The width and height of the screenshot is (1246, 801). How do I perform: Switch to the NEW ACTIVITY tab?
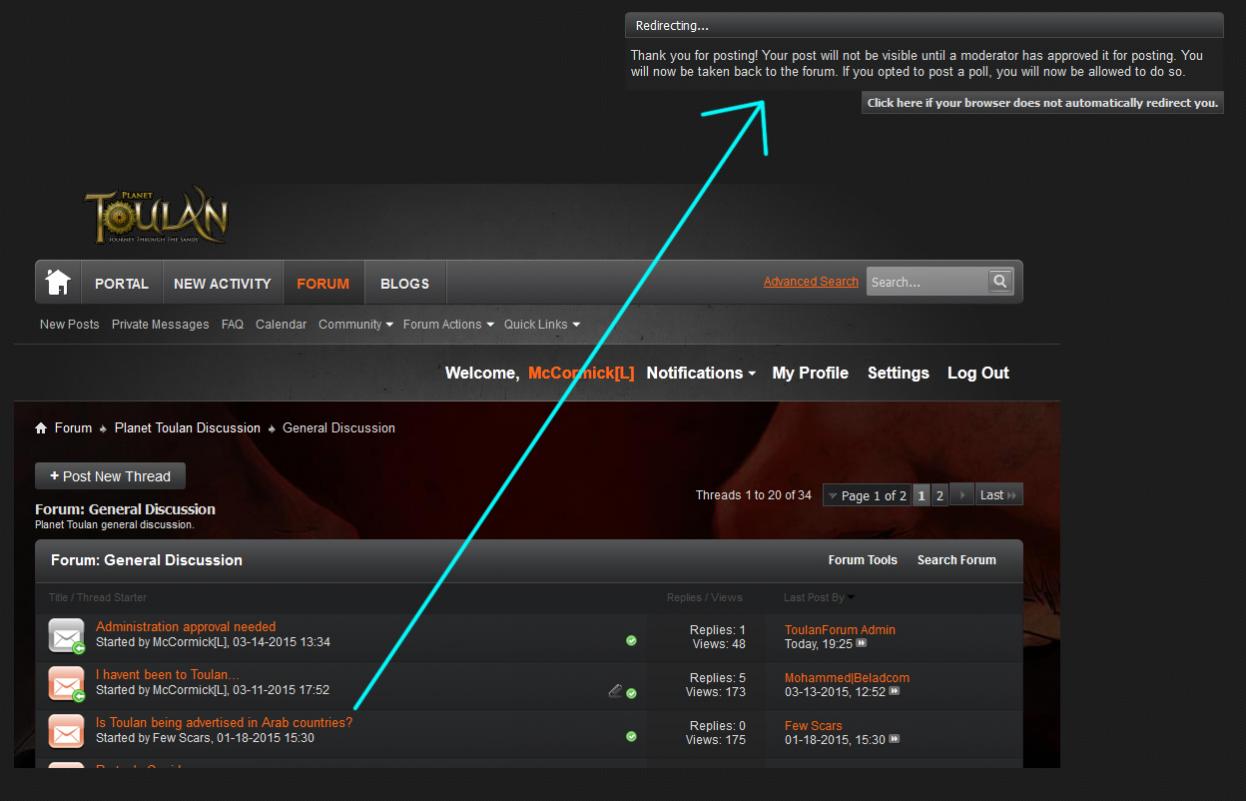click(x=222, y=283)
